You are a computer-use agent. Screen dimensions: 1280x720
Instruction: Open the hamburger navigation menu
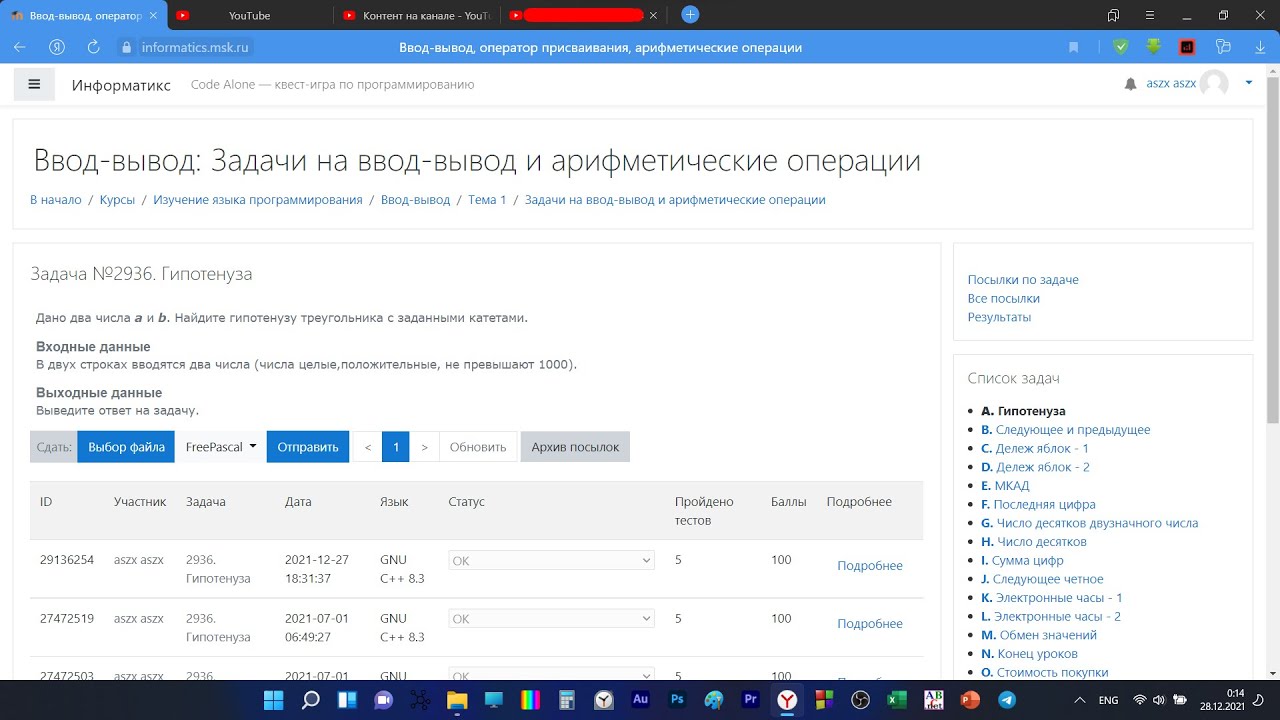coord(34,85)
